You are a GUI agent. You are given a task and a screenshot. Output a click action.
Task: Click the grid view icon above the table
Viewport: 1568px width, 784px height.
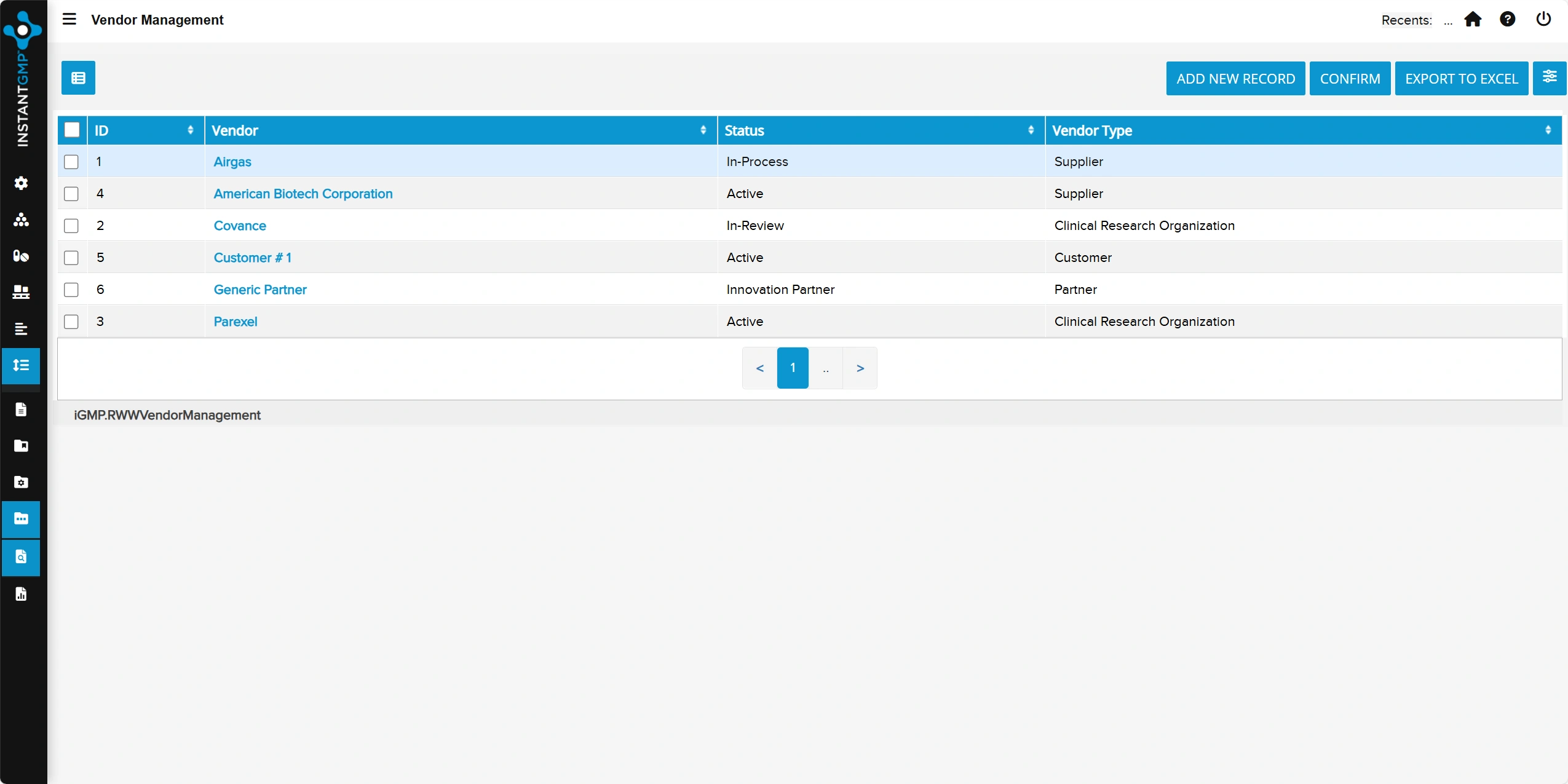coord(77,78)
